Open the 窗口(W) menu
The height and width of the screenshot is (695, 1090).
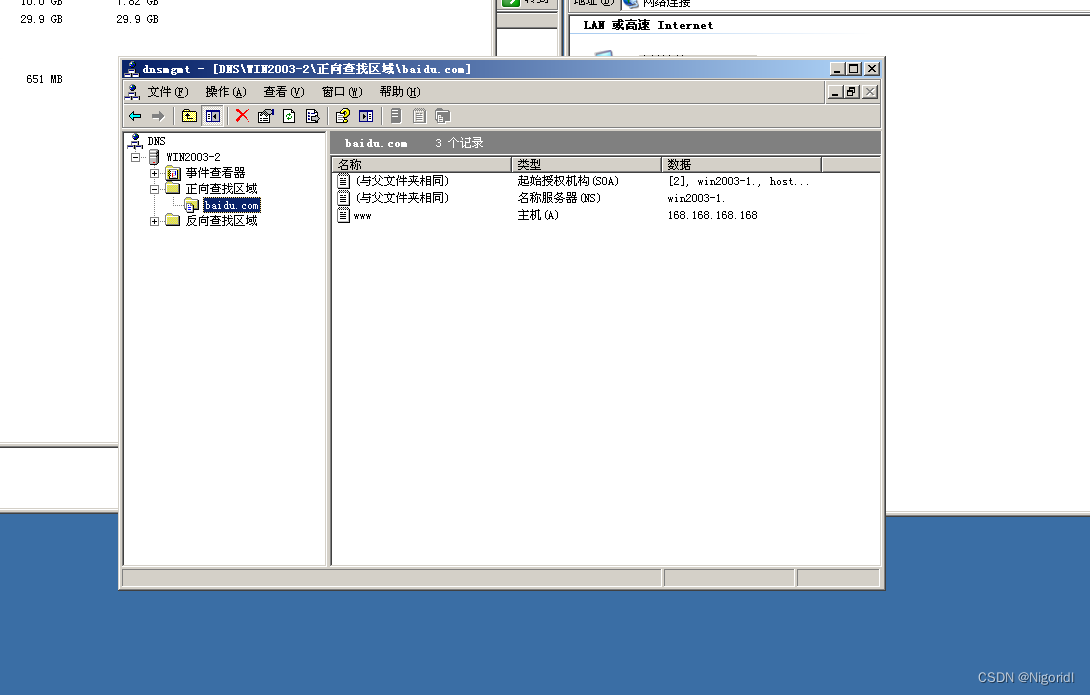pos(342,92)
